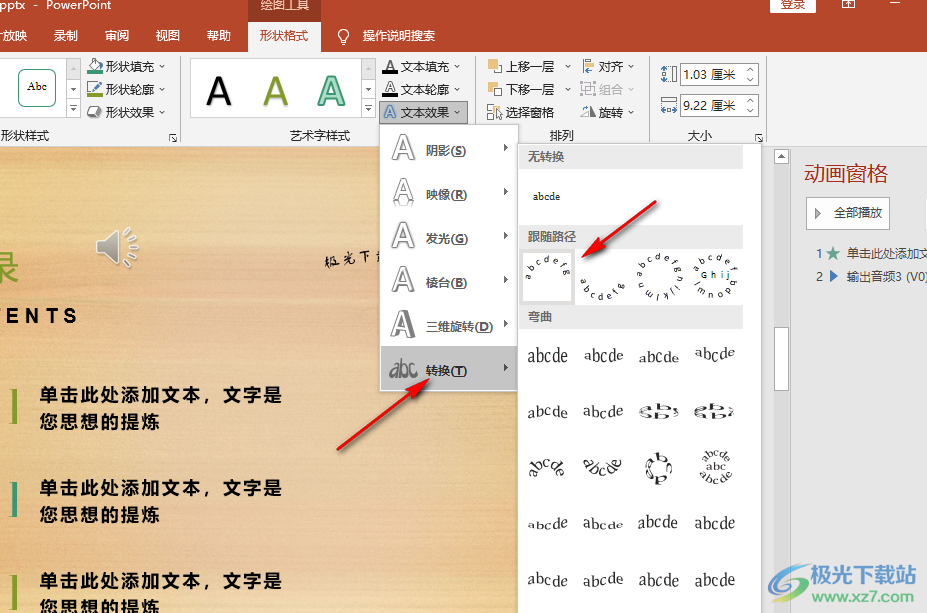Select the button follow path transform with Ghij
The image size is (927, 613).
(715, 276)
